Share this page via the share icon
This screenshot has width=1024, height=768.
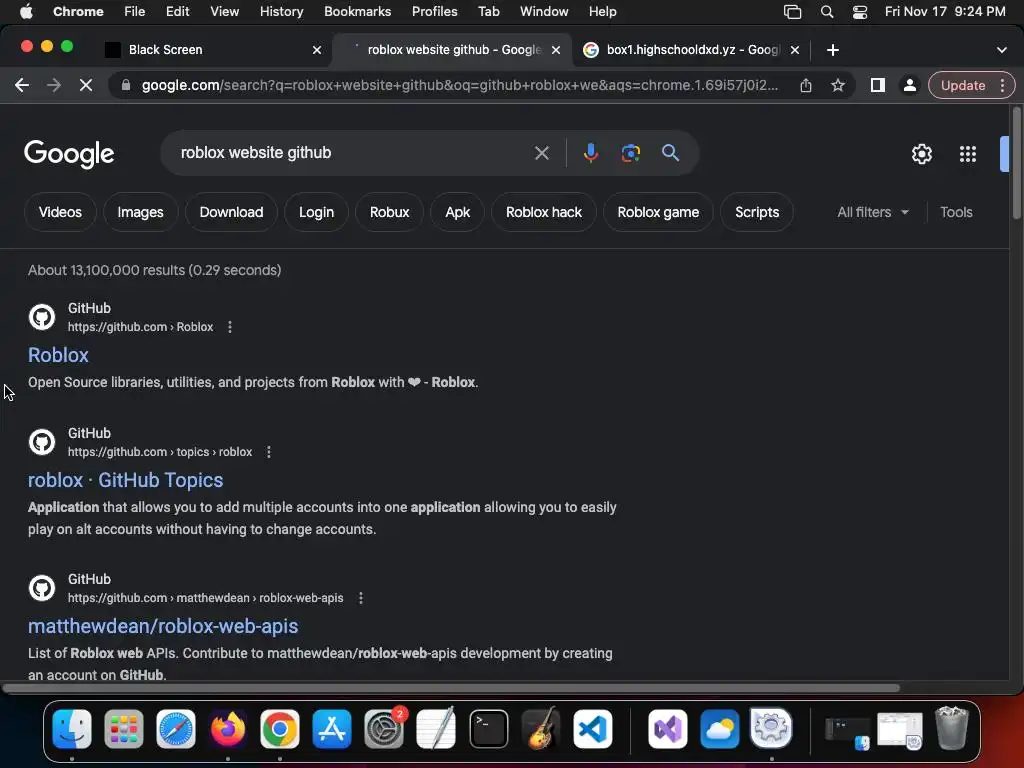click(x=806, y=86)
